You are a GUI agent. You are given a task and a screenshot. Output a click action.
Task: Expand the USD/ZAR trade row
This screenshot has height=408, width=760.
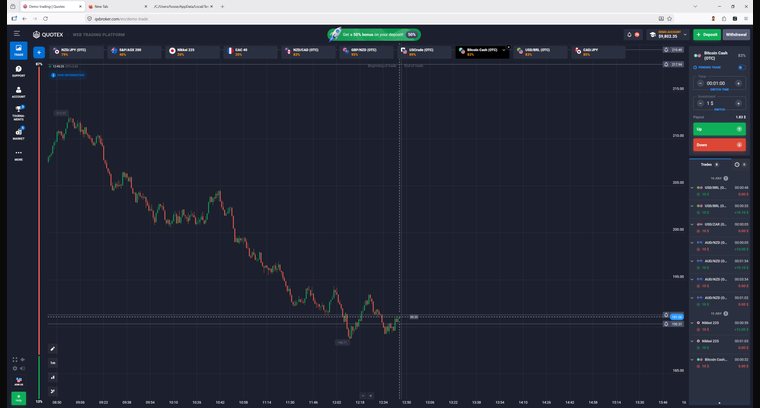(692, 224)
